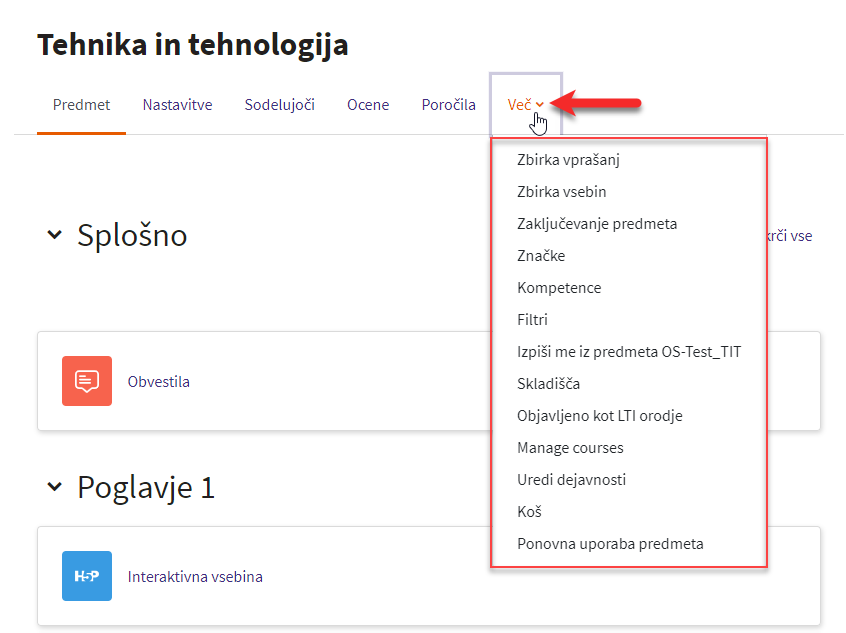This screenshot has height=633, width=846.
Task: Collapse the Poglavje 1 section chevron
Action: pyautogui.click(x=54, y=487)
